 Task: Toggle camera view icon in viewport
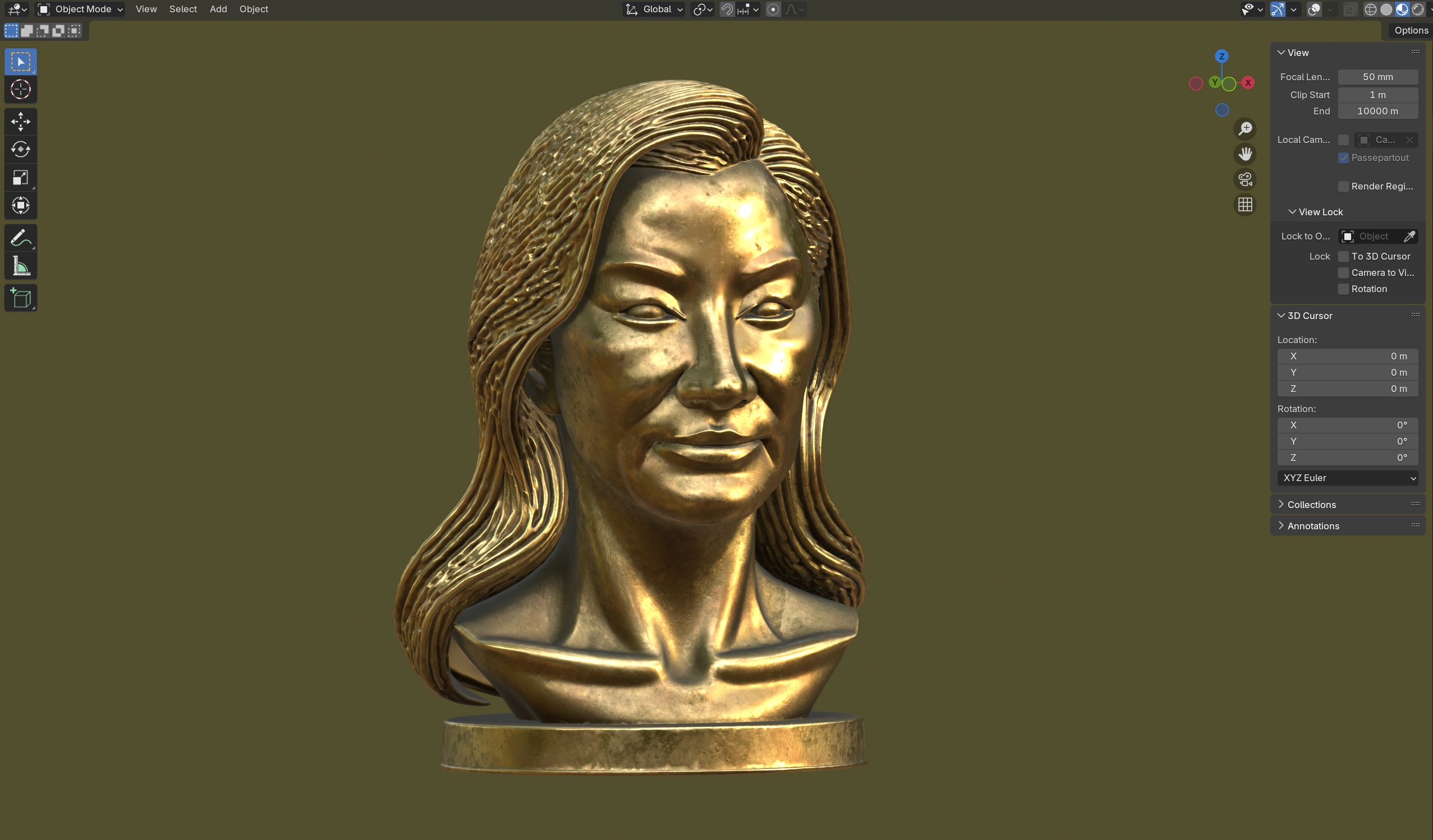(1245, 179)
